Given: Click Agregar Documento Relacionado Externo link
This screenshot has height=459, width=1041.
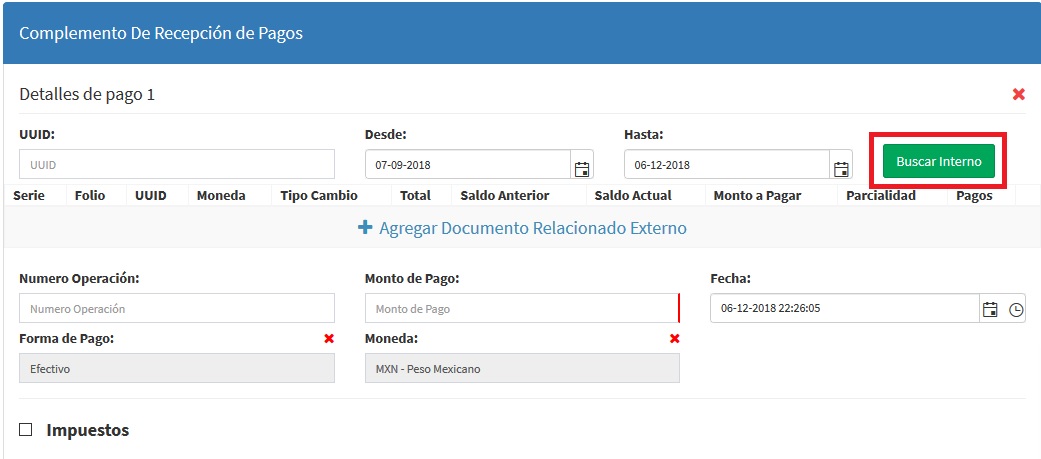Looking at the screenshot, I should pyautogui.click(x=532, y=228).
